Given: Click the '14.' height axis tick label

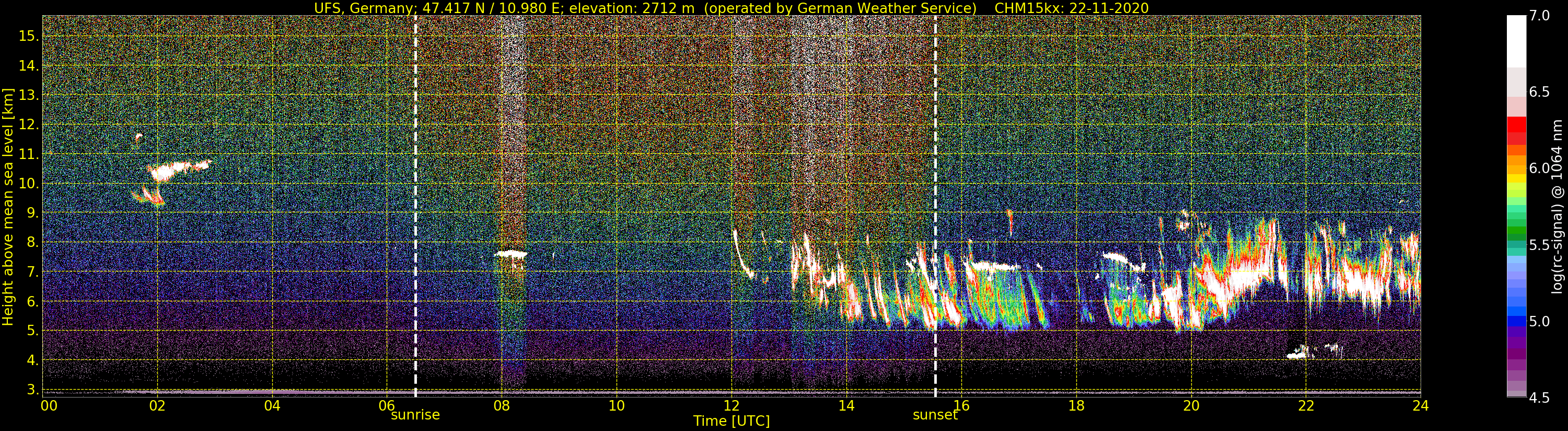Looking at the screenshot, I should pyautogui.click(x=29, y=65).
